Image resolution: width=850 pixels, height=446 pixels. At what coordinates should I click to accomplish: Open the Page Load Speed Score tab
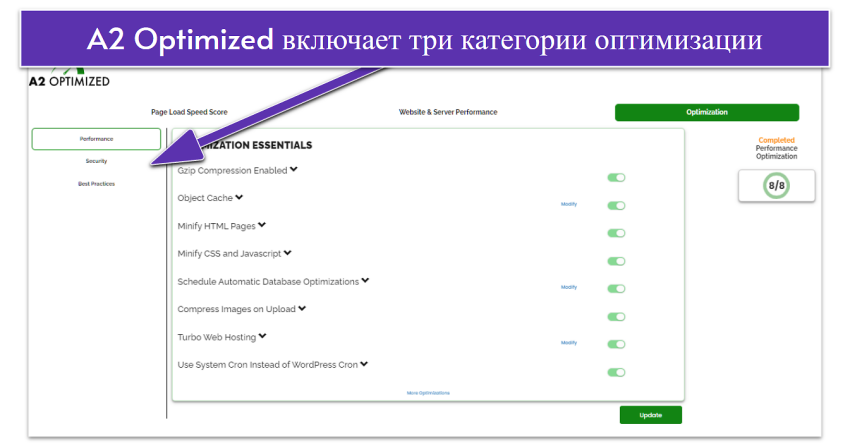coord(189,112)
